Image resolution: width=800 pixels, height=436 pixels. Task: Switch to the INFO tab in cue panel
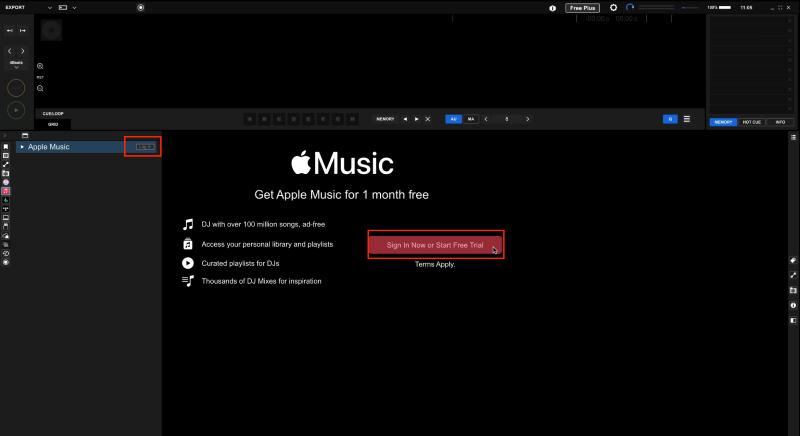click(x=780, y=122)
